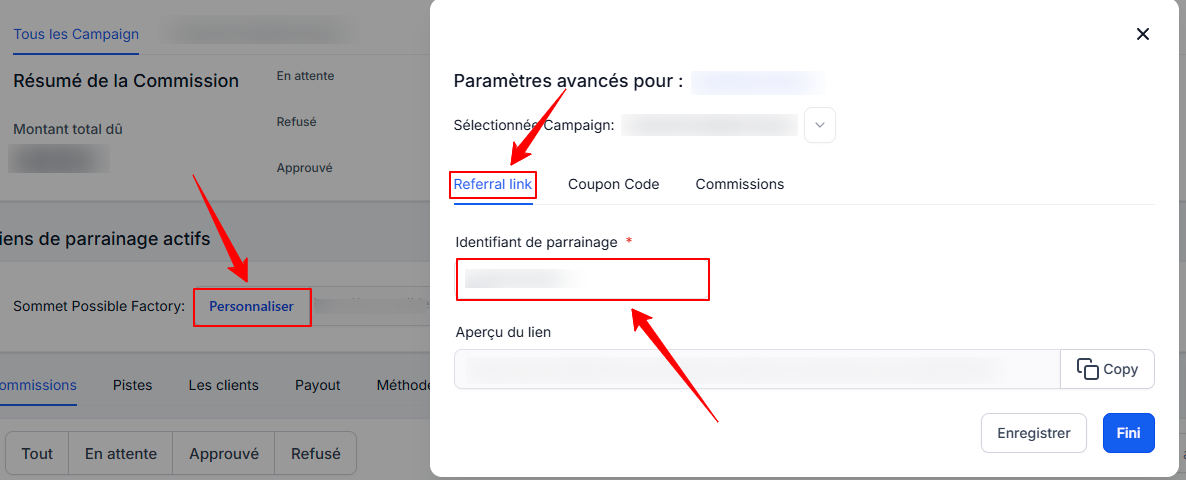This screenshot has width=1186, height=480.
Task: Close the advanced settings dialog
Action: [x=1143, y=34]
